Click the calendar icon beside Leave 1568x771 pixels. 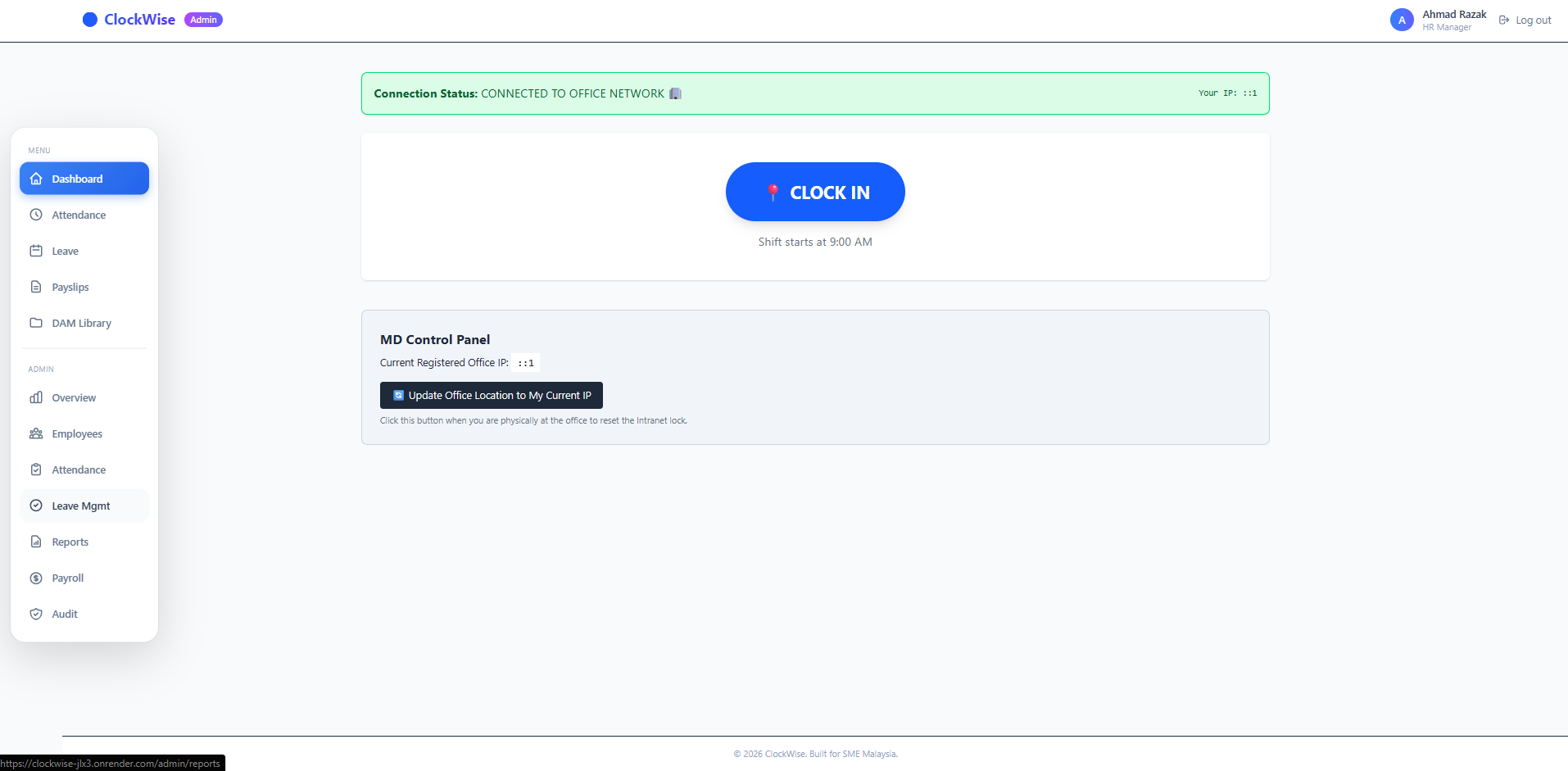(x=36, y=251)
